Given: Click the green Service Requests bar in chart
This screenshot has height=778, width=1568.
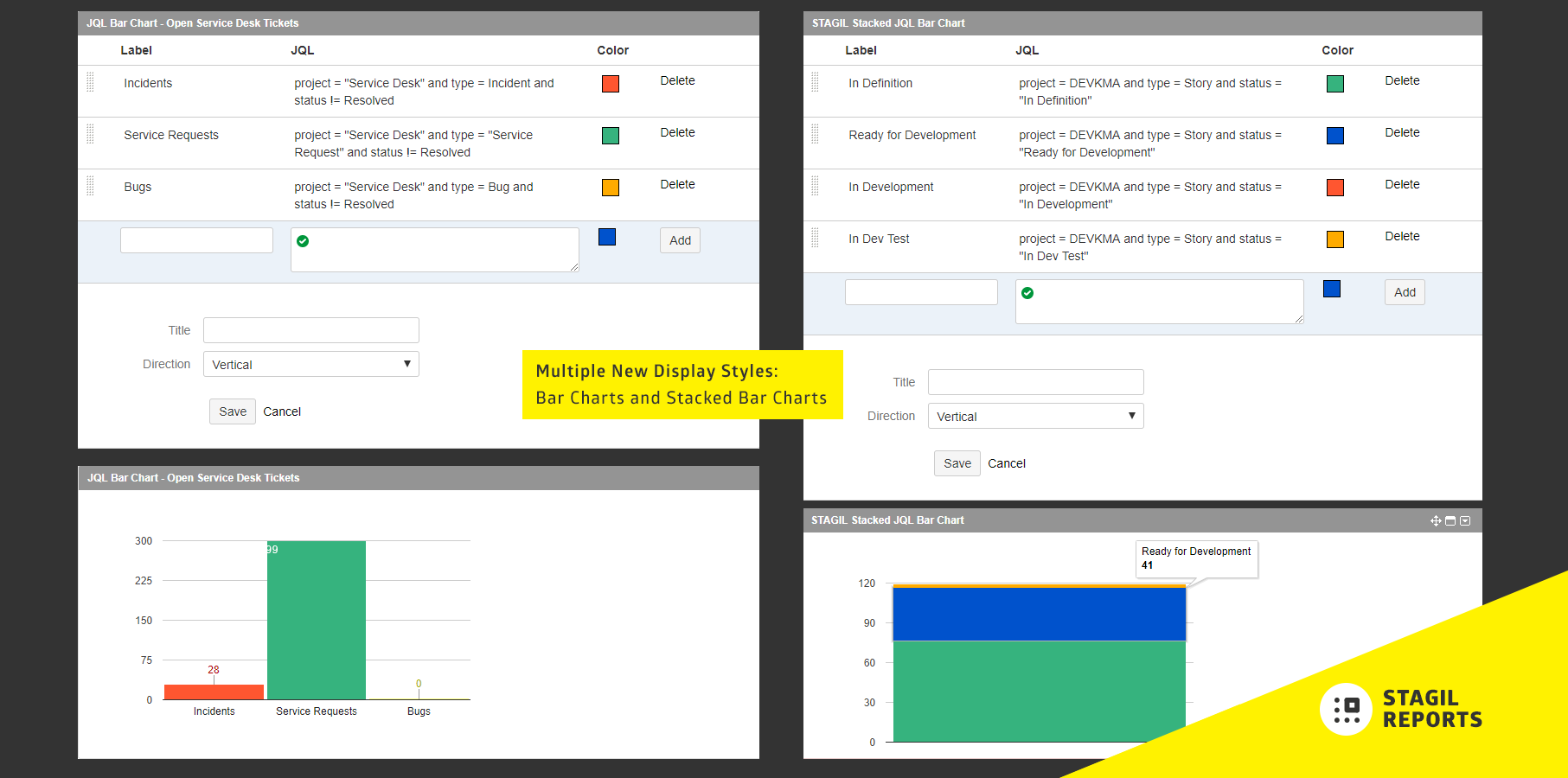Looking at the screenshot, I should click(x=317, y=620).
